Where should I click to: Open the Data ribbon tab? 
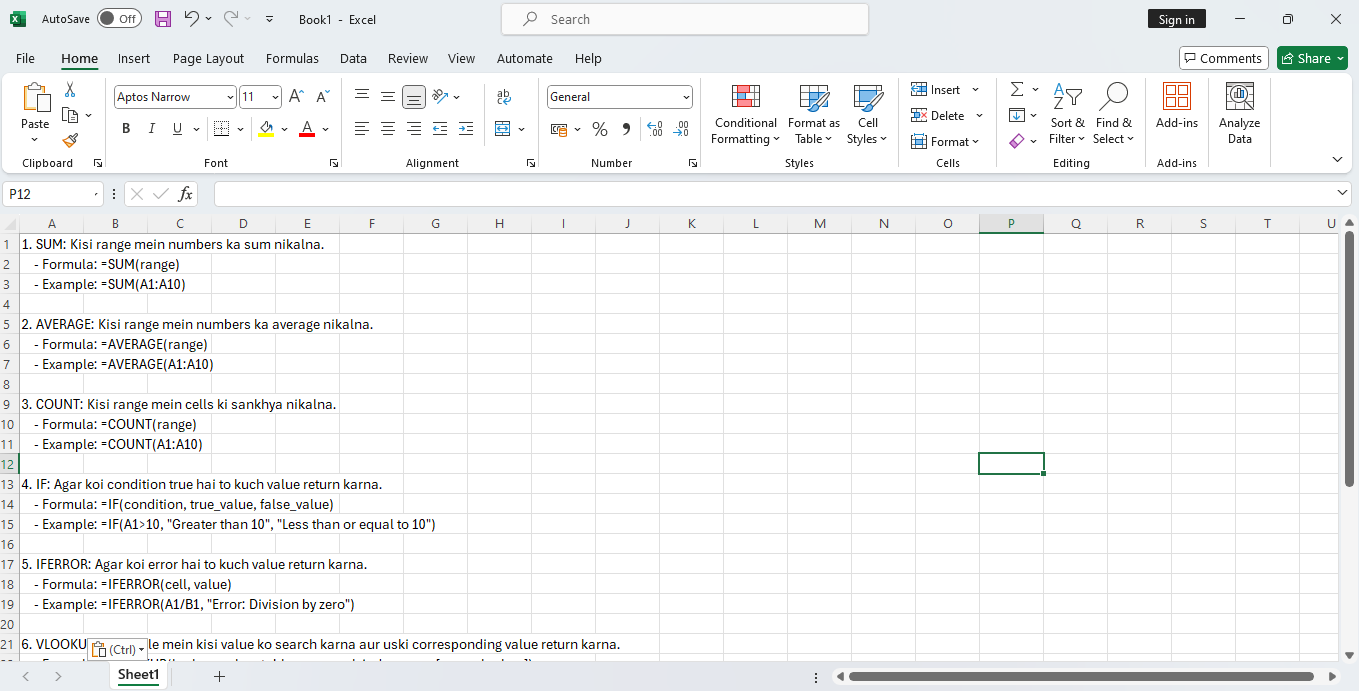click(353, 58)
